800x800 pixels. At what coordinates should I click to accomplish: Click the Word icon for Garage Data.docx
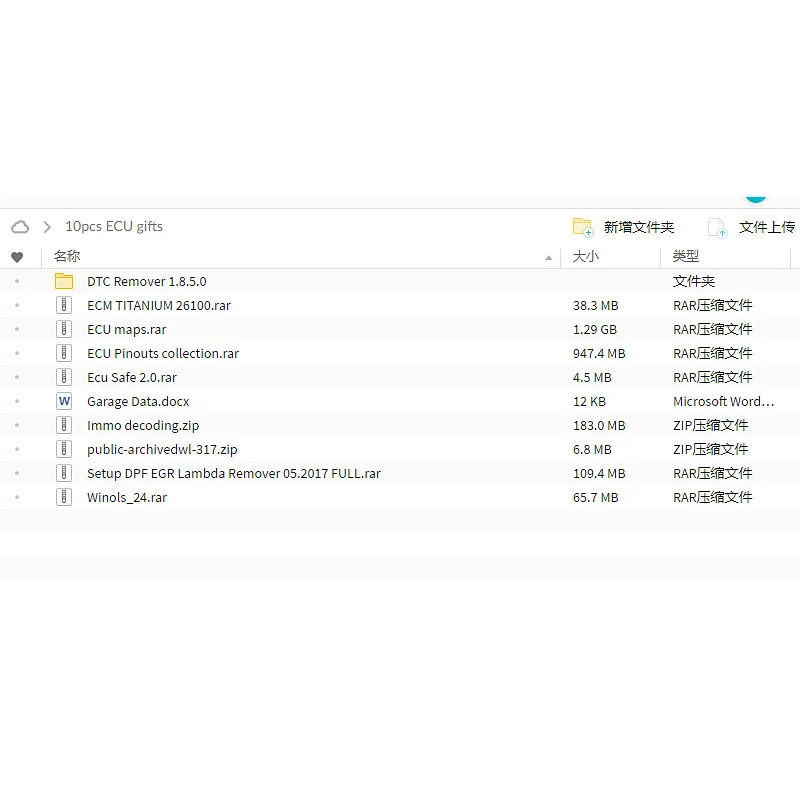point(64,401)
